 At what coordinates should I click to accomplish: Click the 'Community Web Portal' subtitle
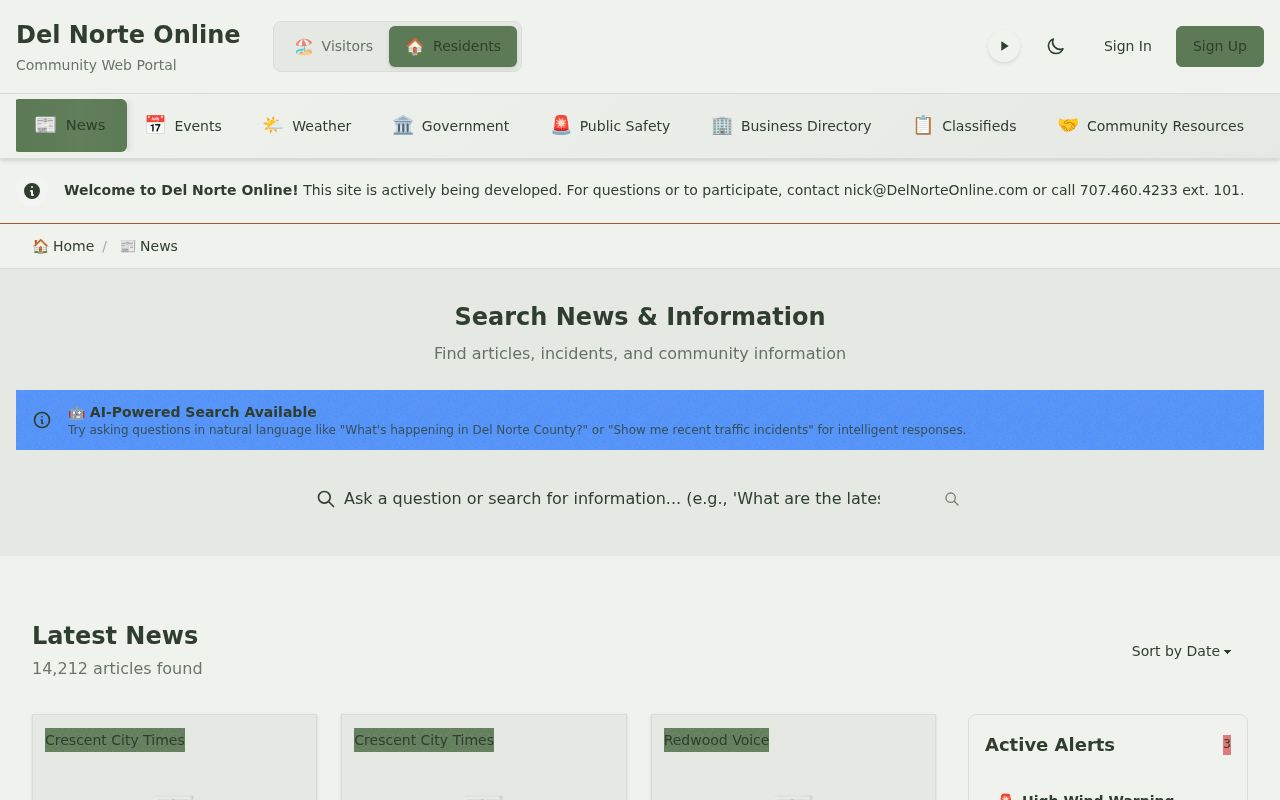(x=96, y=65)
